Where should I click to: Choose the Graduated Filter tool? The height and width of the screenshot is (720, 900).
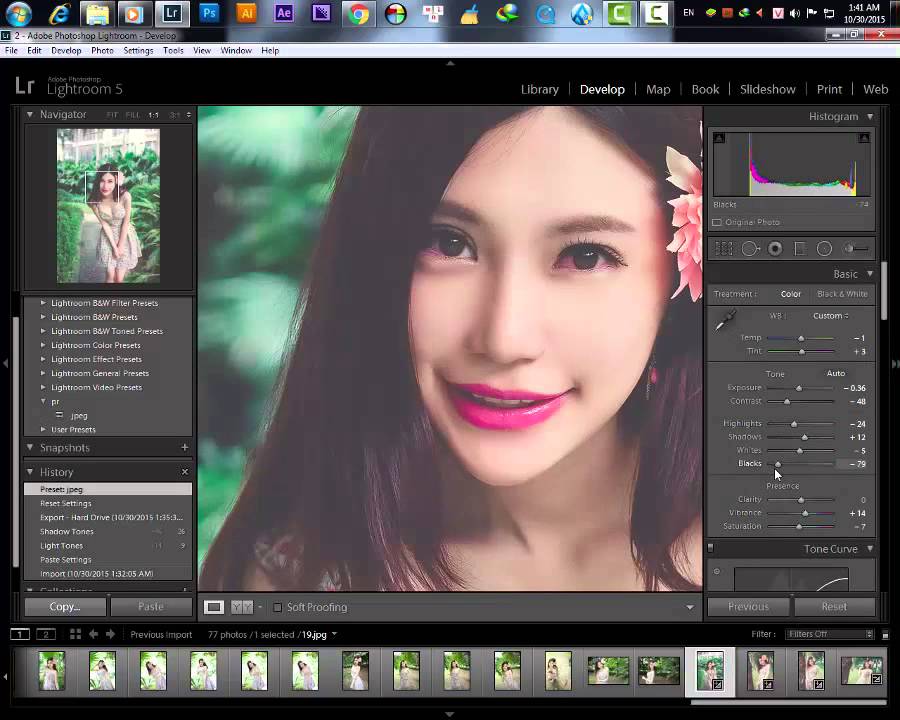[x=800, y=249]
